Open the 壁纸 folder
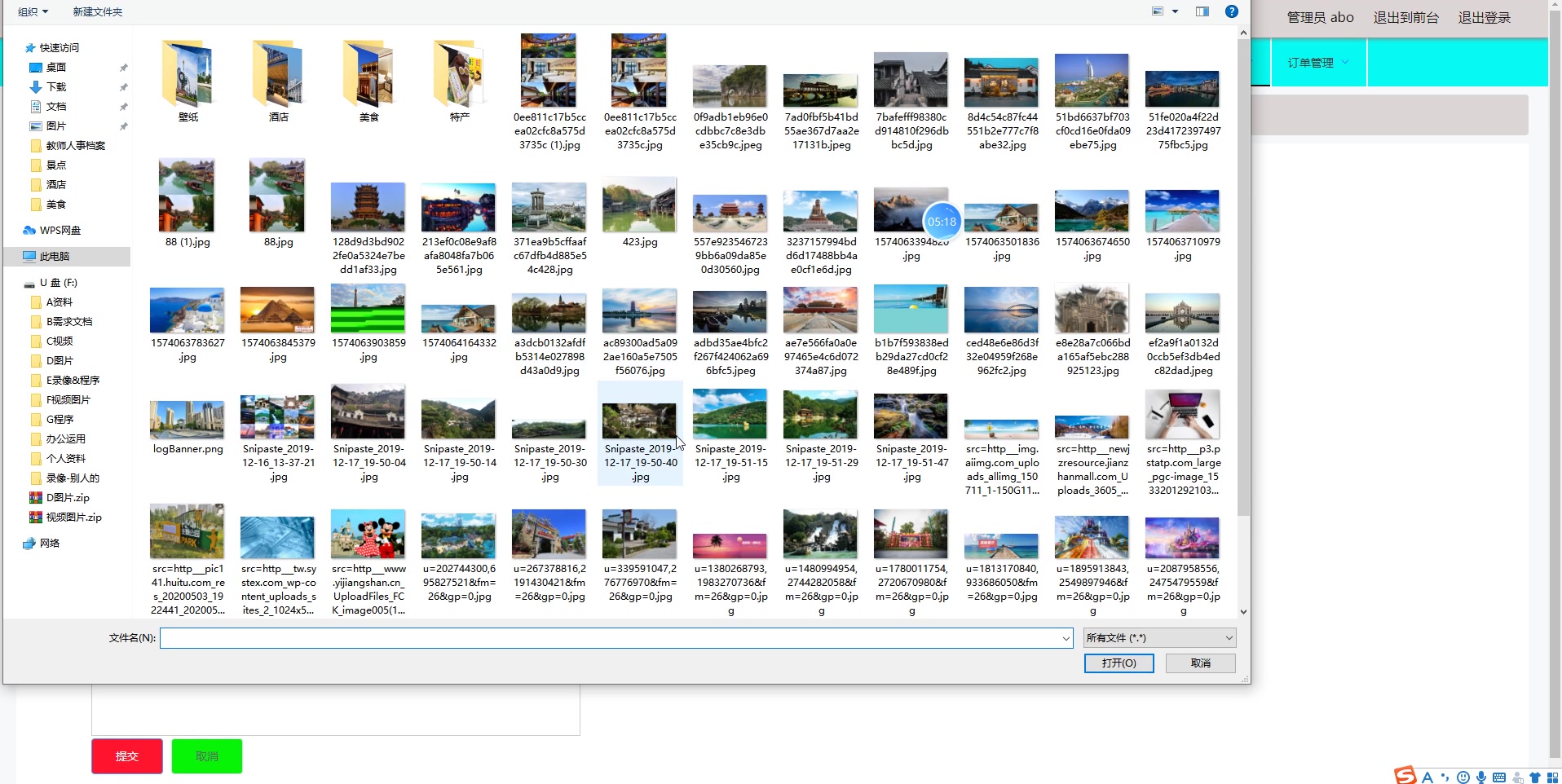This screenshot has height=784, width=1562. point(188,80)
